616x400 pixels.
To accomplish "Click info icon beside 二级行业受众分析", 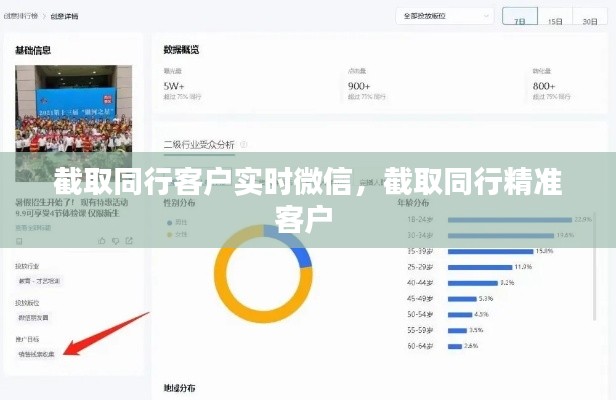I will 244,145.
